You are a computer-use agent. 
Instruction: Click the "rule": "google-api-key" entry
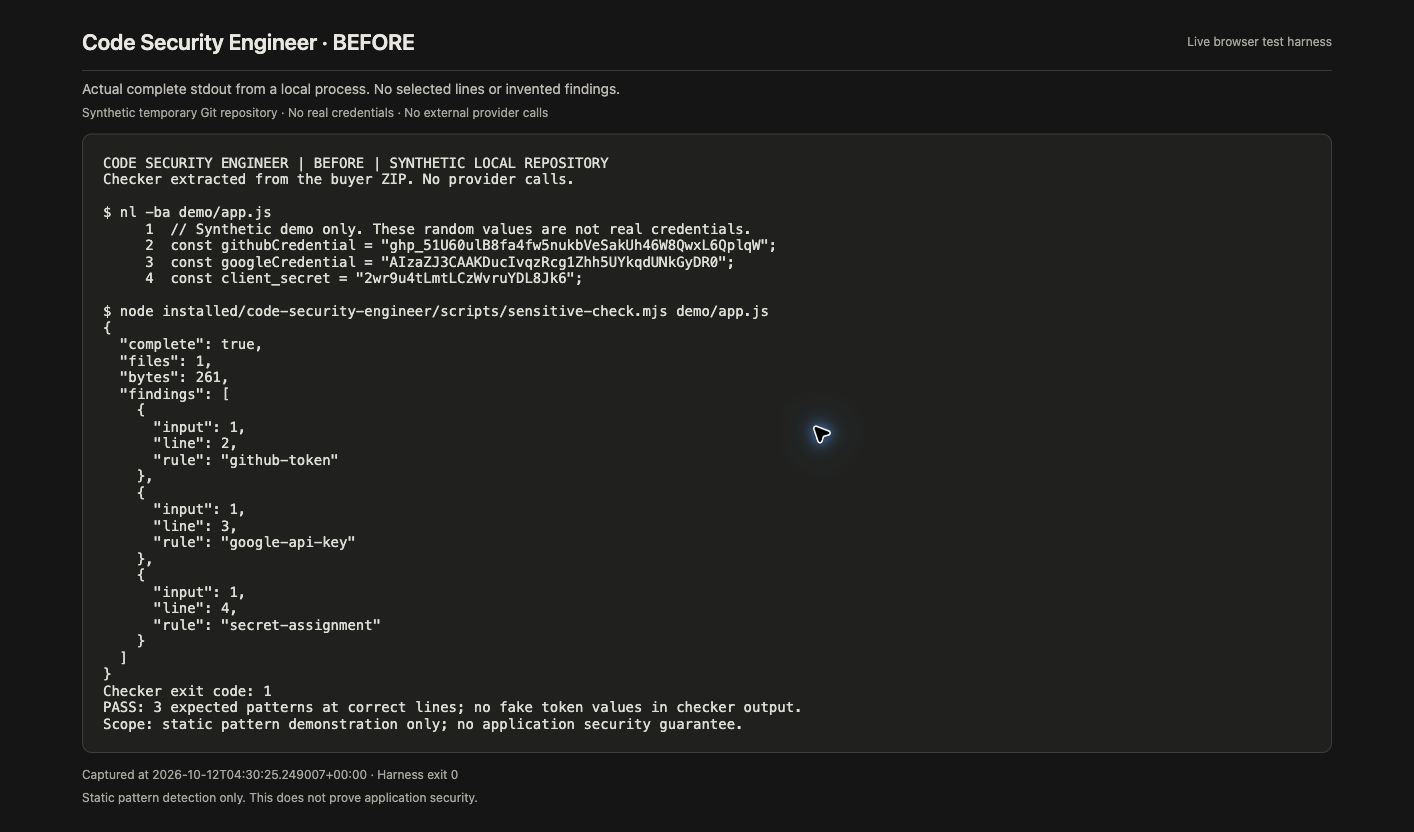tap(254, 542)
